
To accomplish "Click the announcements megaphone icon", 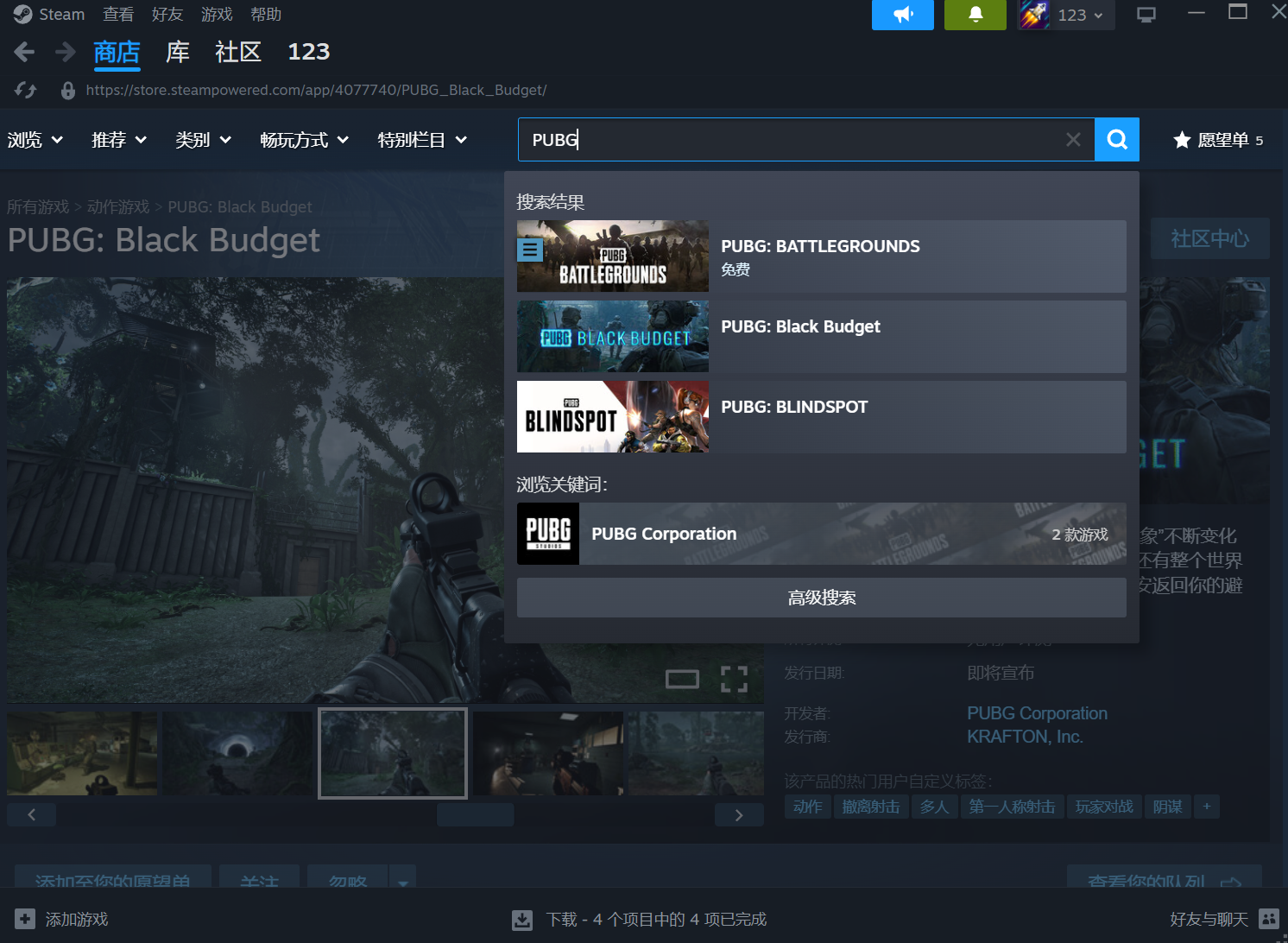I will click(x=902, y=15).
